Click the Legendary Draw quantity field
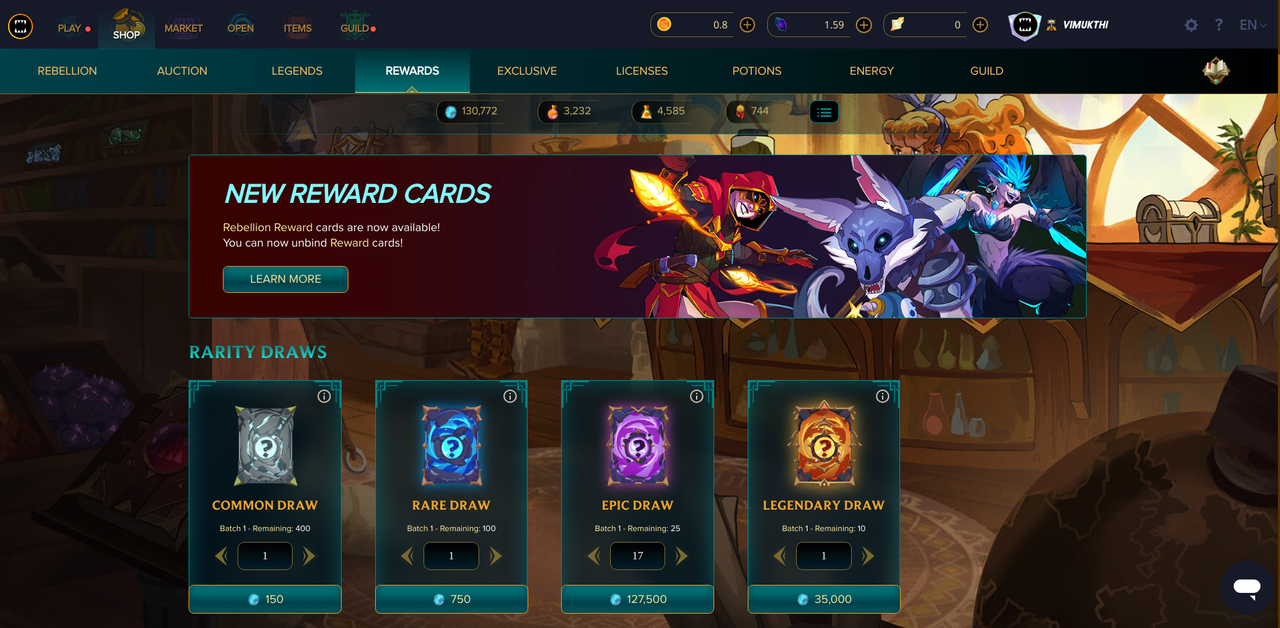Viewport: 1280px width, 628px height. click(824, 556)
